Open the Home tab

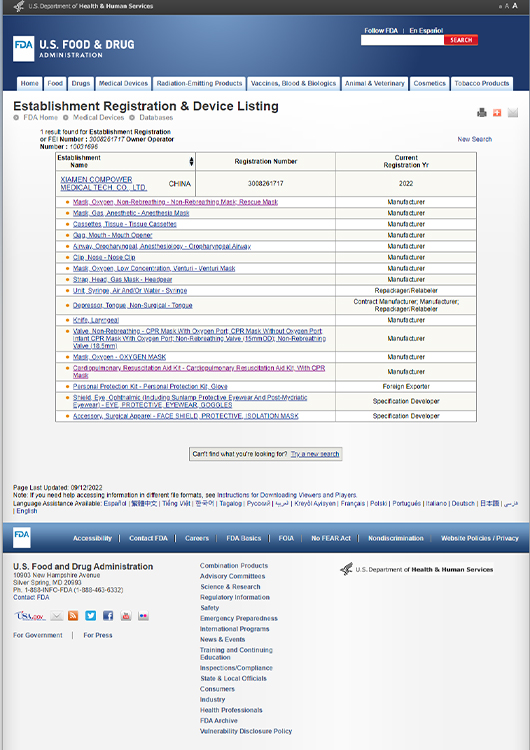(29, 83)
